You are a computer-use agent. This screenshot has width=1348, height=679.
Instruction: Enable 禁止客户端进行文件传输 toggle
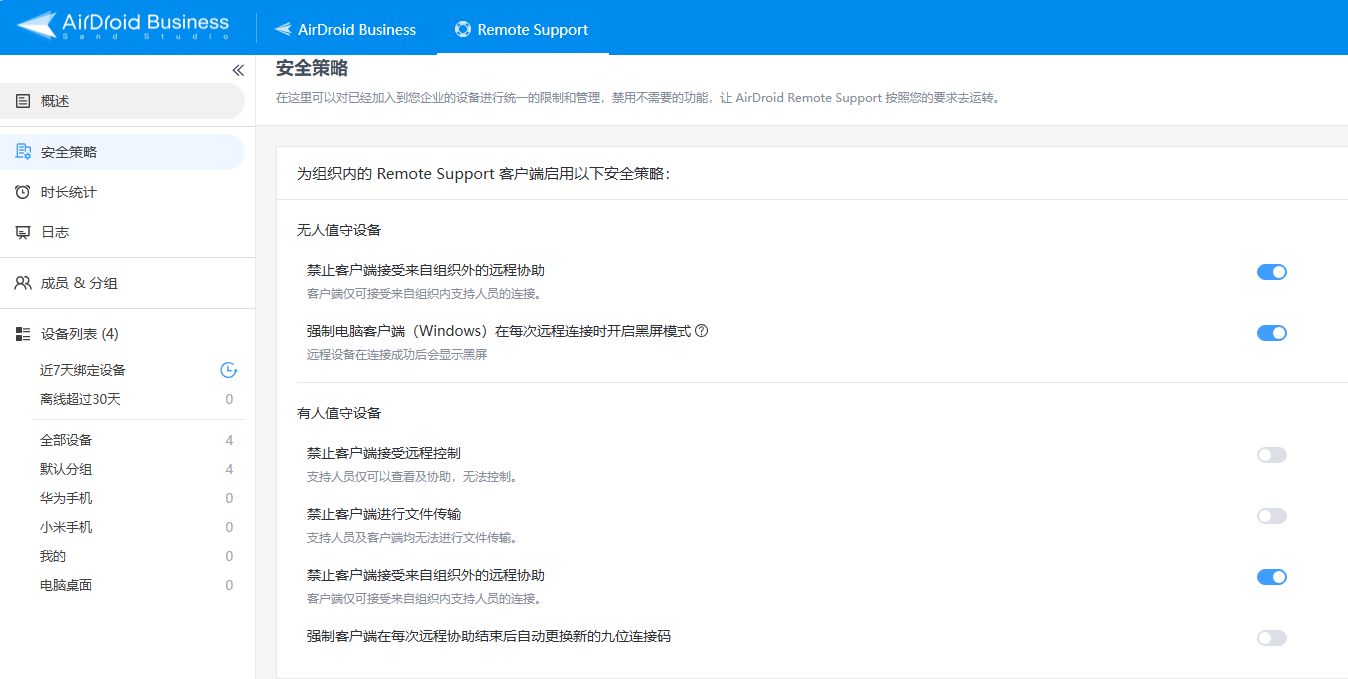[1271, 516]
